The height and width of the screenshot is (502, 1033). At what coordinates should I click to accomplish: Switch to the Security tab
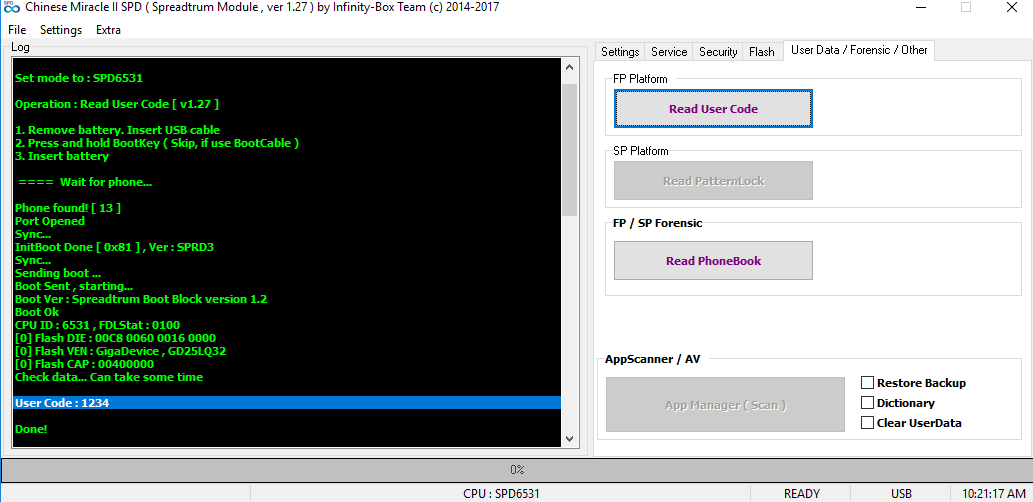(x=717, y=51)
